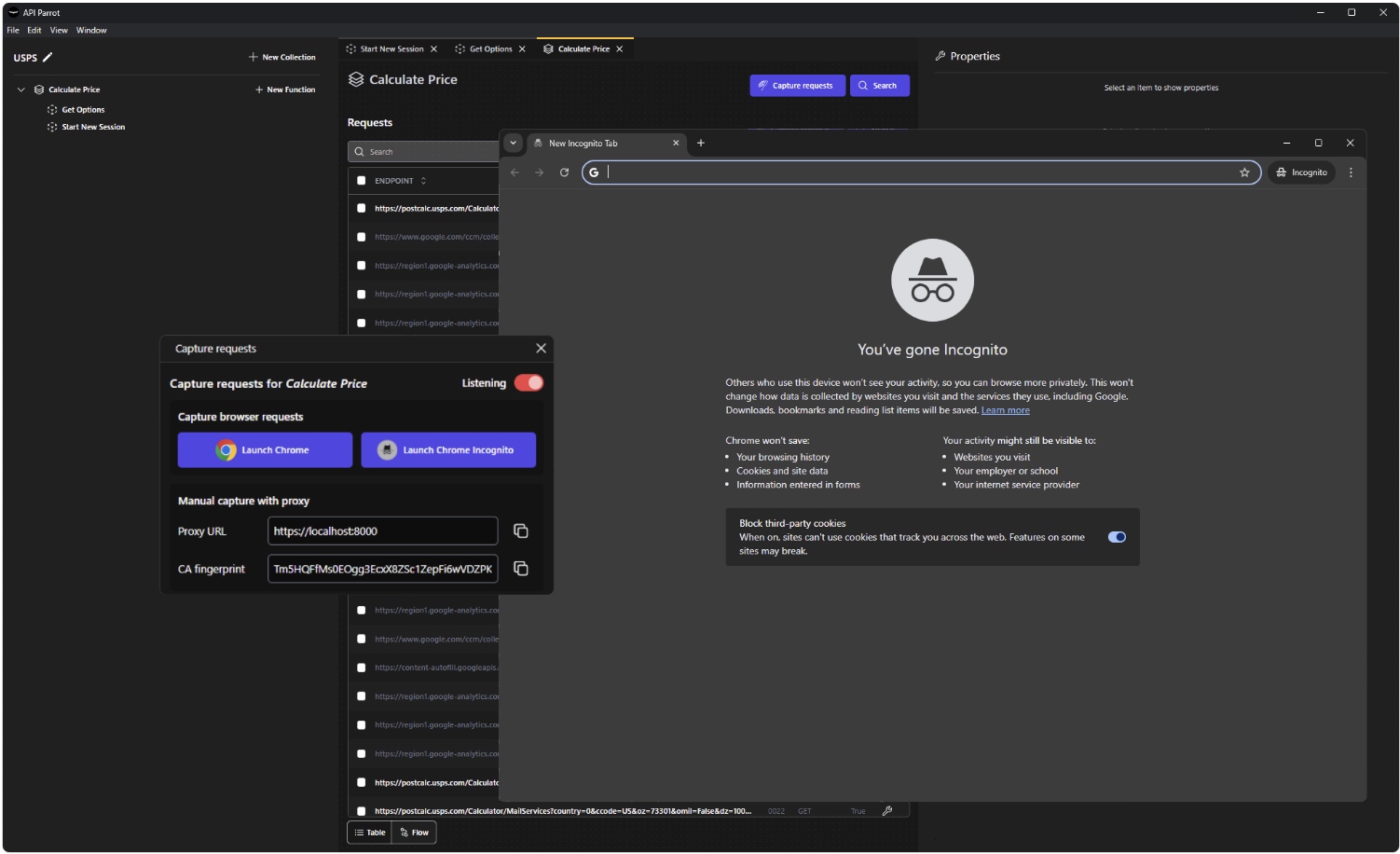
Task: Sort requests by ENDPOINT column arrows
Action: click(x=423, y=181)
